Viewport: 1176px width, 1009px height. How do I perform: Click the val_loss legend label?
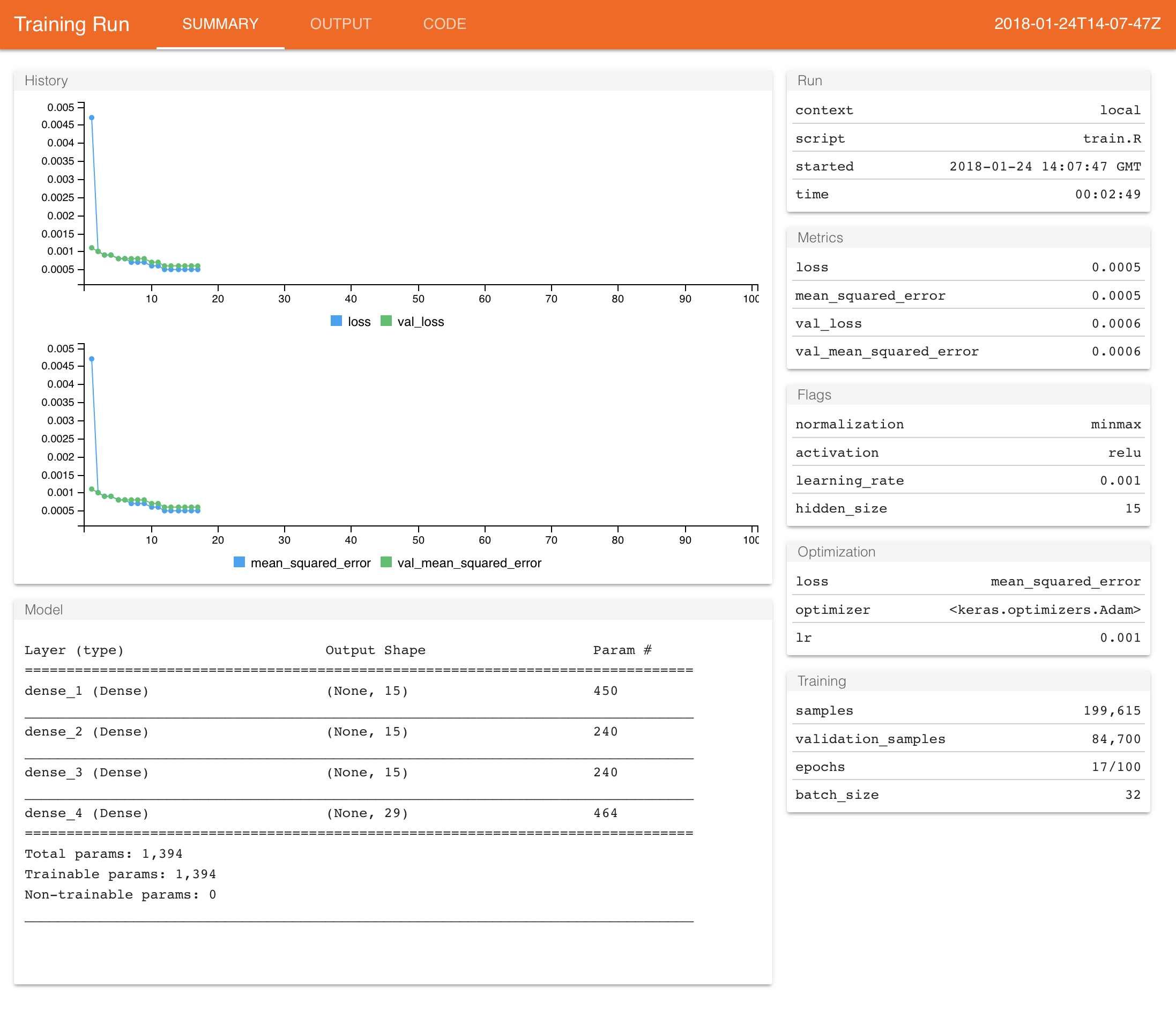[421, 322]
